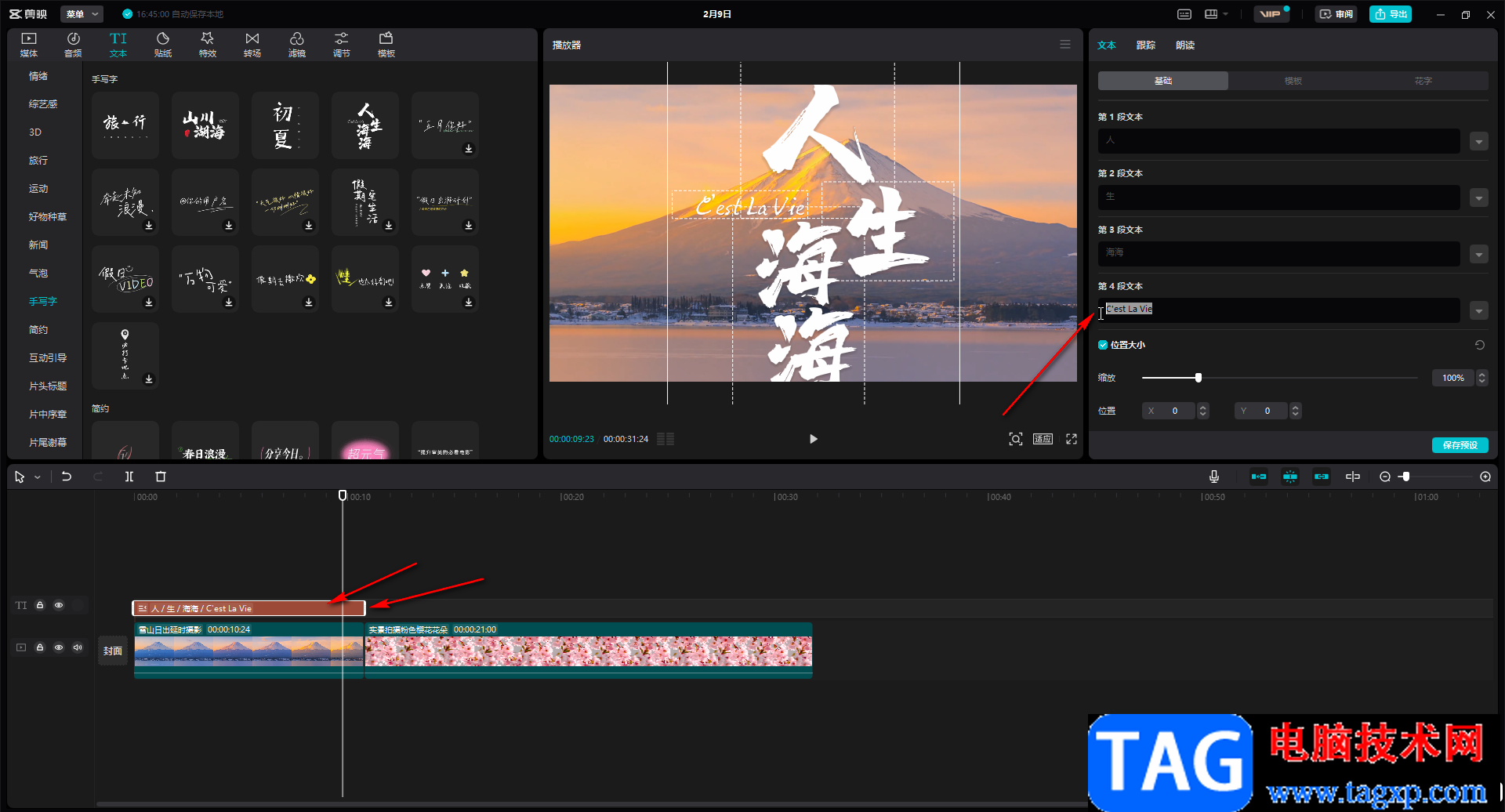
Task: Click the 审阅 review button
Action: pyautogui.click(x=1336, y=14)
